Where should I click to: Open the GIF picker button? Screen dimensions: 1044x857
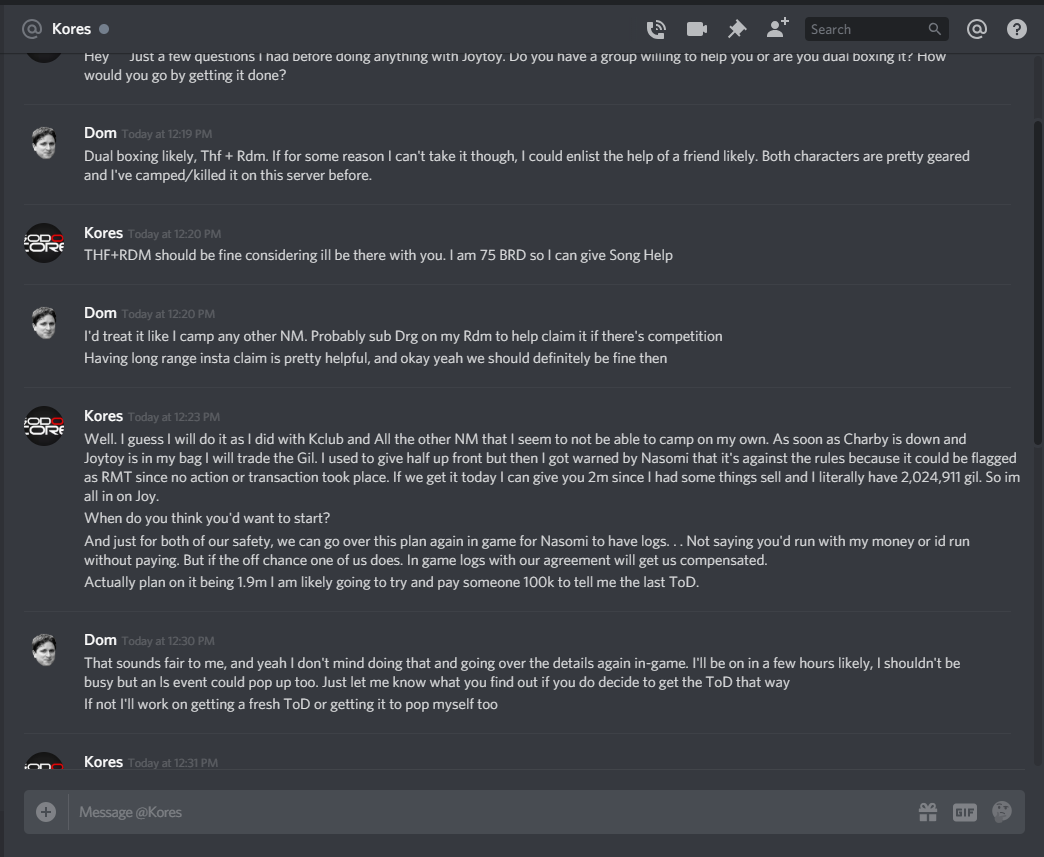tap(965, 812)
